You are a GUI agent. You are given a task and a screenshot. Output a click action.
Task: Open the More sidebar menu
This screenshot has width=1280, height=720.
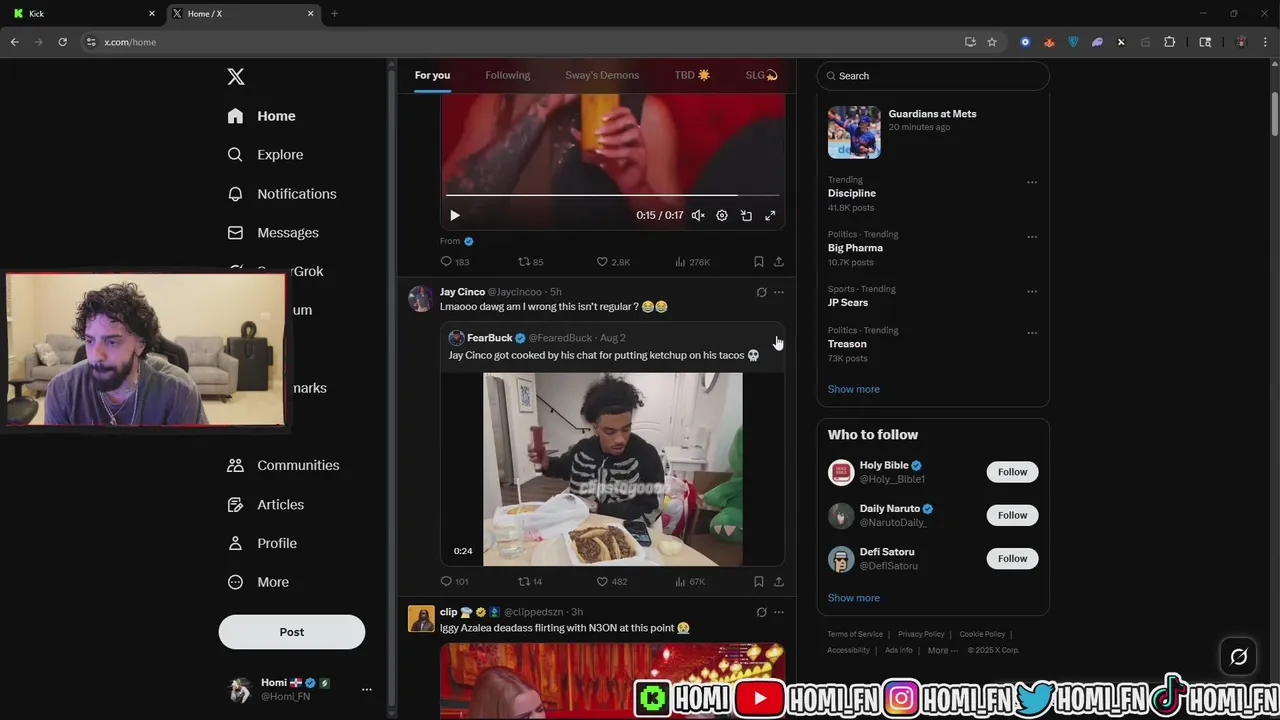coord(258,582)
